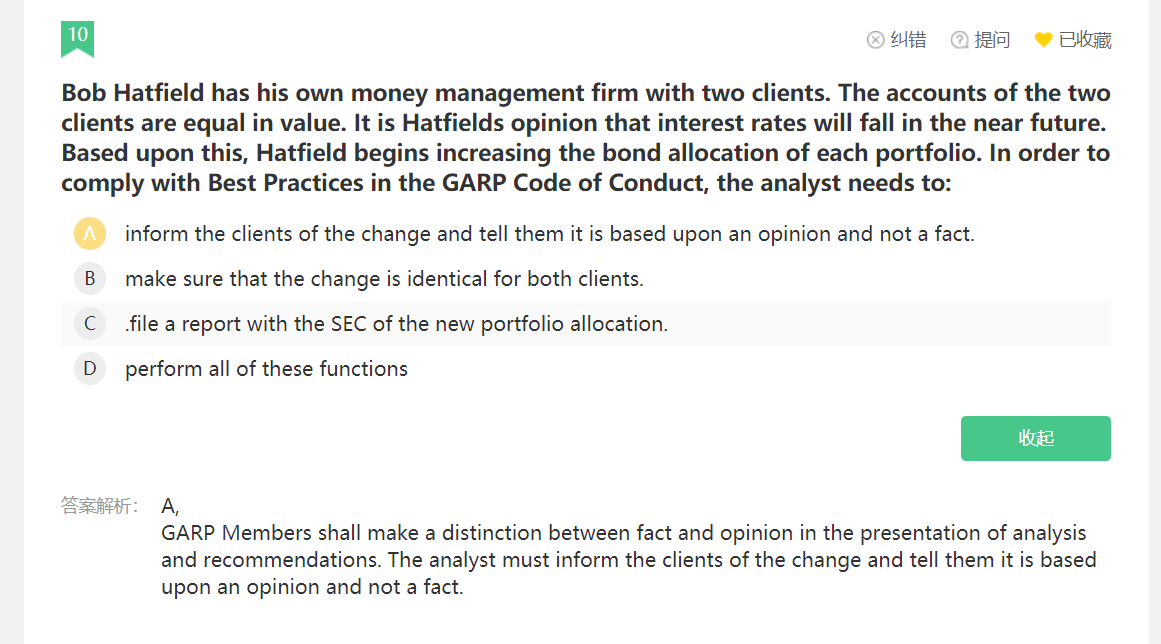The height and width of the screenshot is (644, 1161).
Task: Click the 纠错 text label
Action: click(x=908, y=40)
